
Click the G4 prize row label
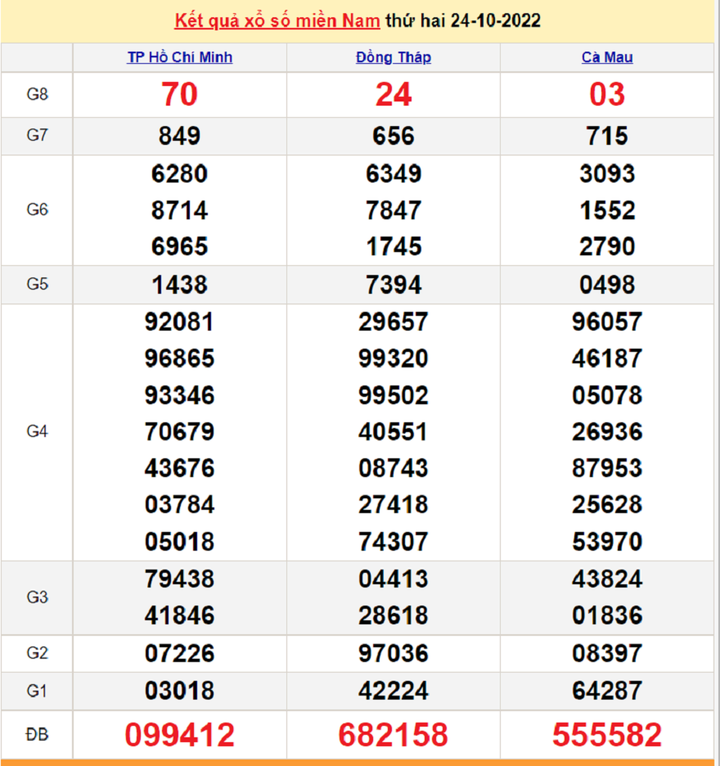pos(37,432)
